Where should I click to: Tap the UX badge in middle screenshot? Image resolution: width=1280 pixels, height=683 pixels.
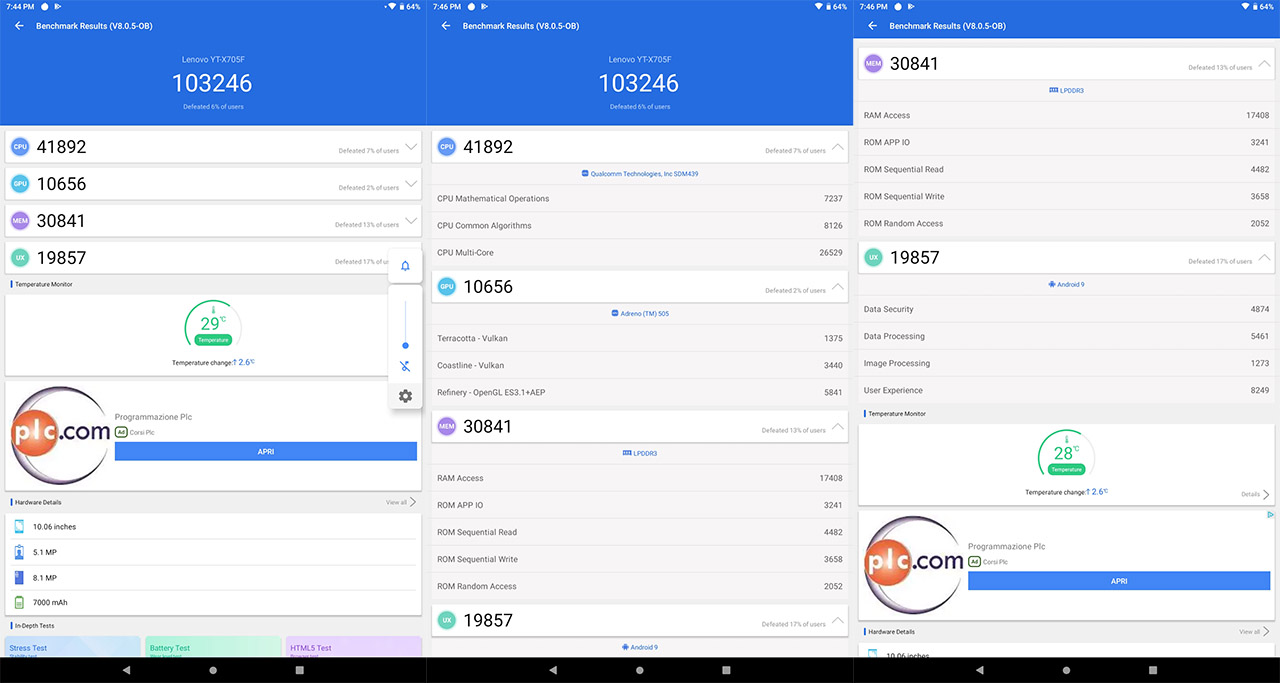[x=447, y=621]
